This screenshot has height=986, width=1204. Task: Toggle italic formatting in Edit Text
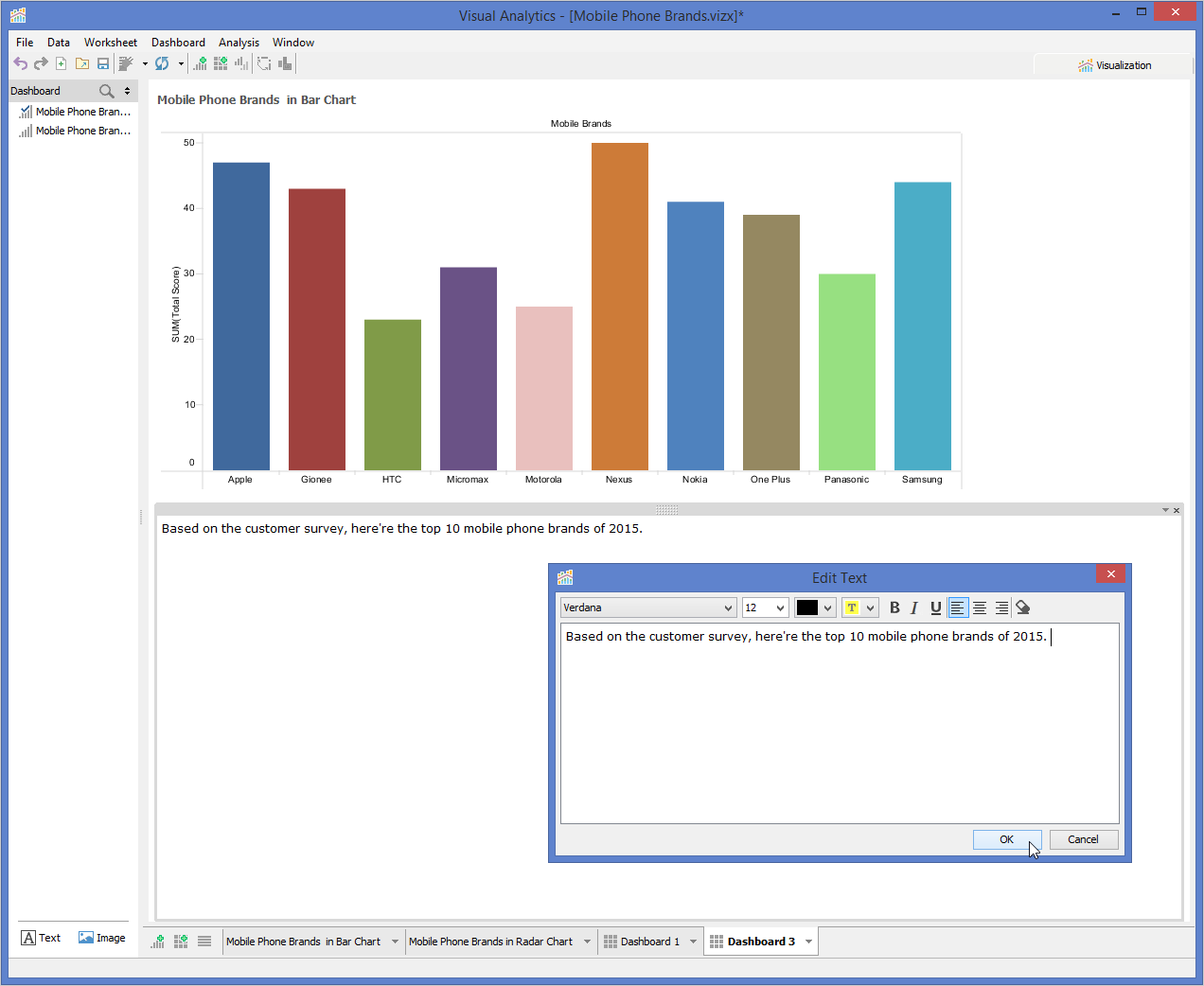coord(914,607)
